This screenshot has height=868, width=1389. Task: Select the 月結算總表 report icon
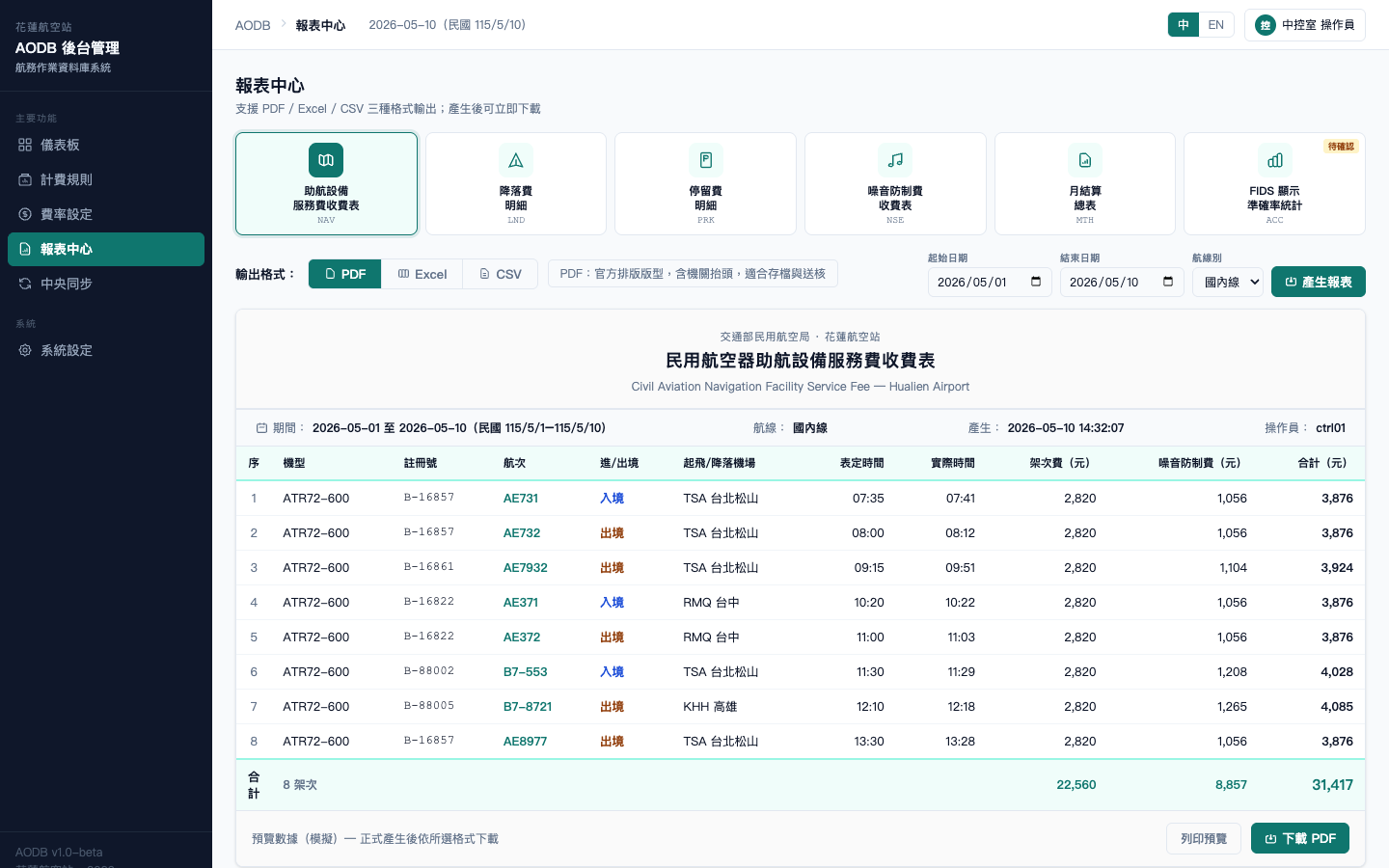pyautogui.click(x=1085, y=160)
